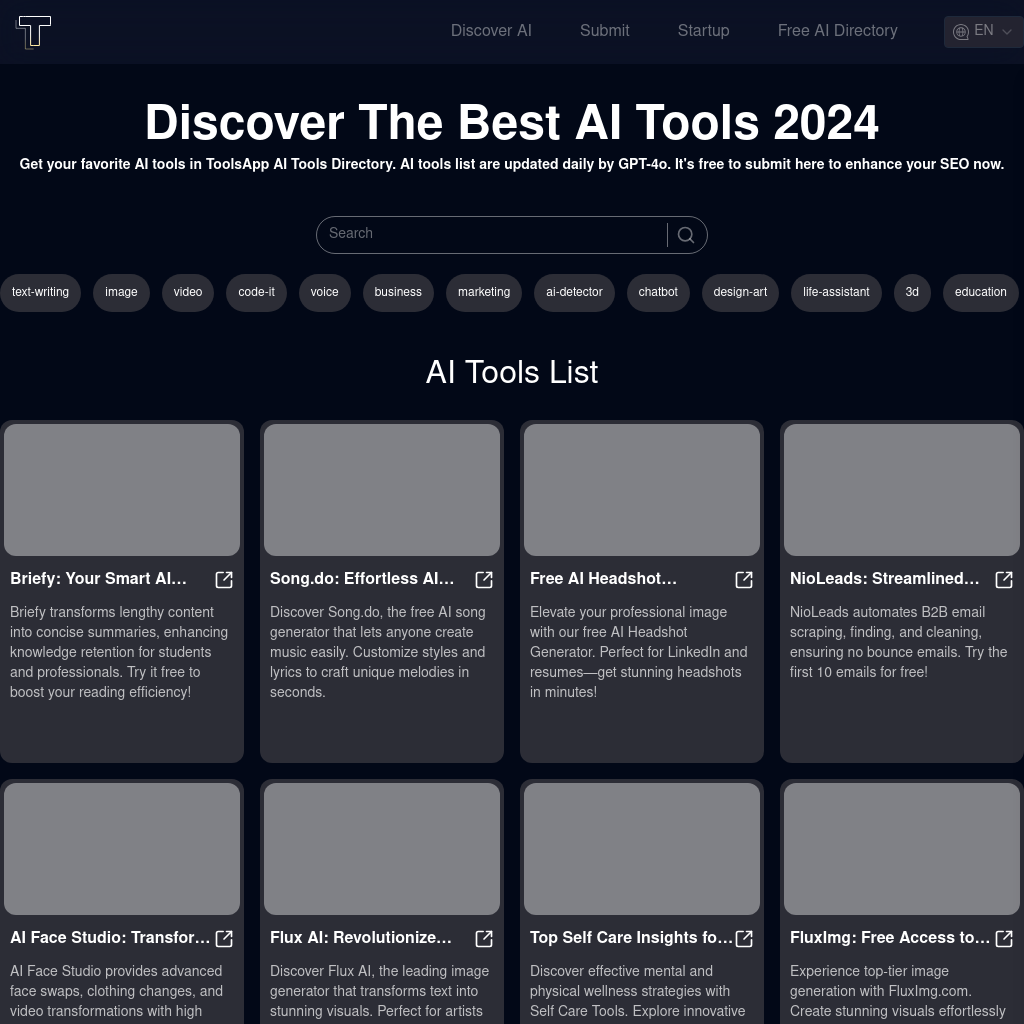
Task: Open the NioLeads external link icon
Action: (x=1004, y=580)
